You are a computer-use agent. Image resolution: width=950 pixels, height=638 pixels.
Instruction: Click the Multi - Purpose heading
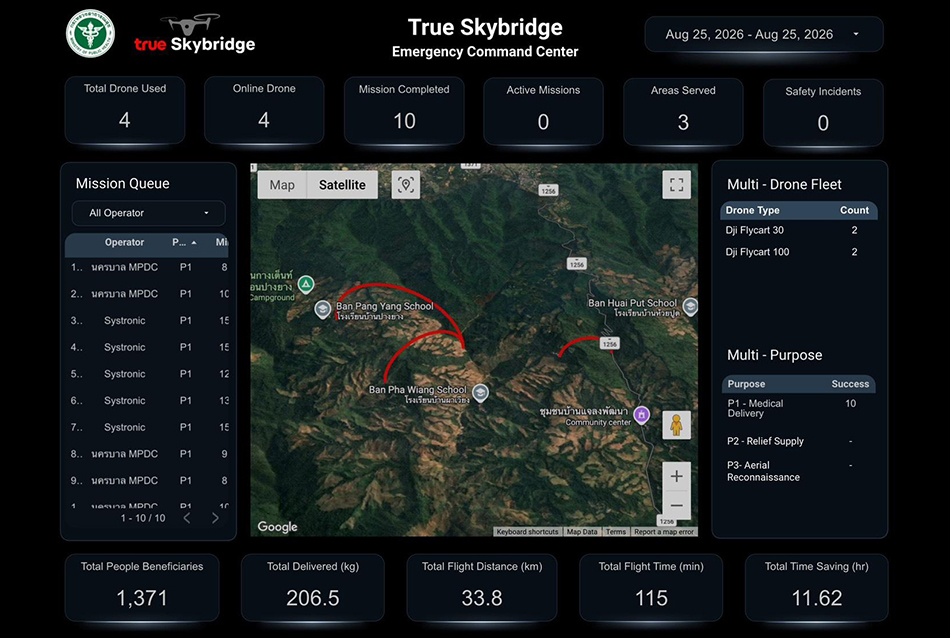click(x=774, y=355)
